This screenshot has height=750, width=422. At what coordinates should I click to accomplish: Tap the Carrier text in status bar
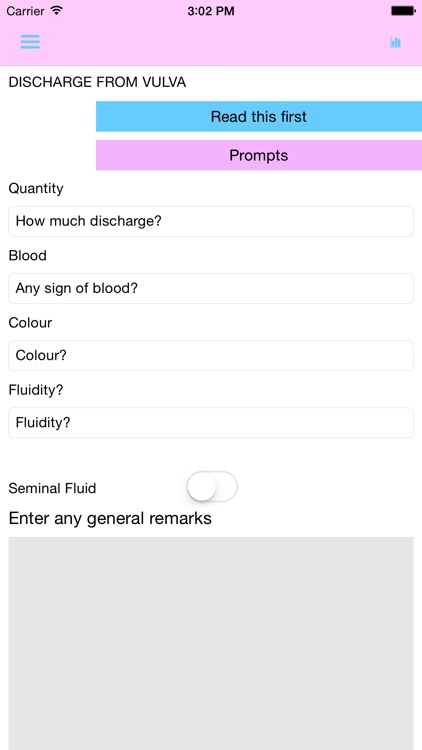coord(25,11)
